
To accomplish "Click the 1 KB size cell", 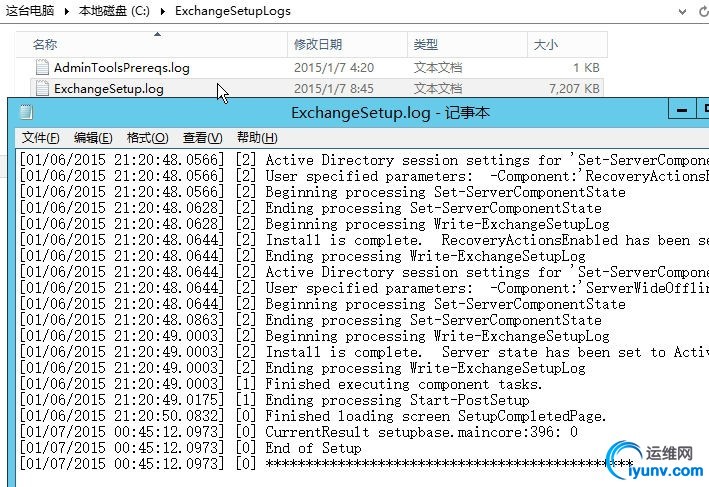I will [x=586, y=68].
